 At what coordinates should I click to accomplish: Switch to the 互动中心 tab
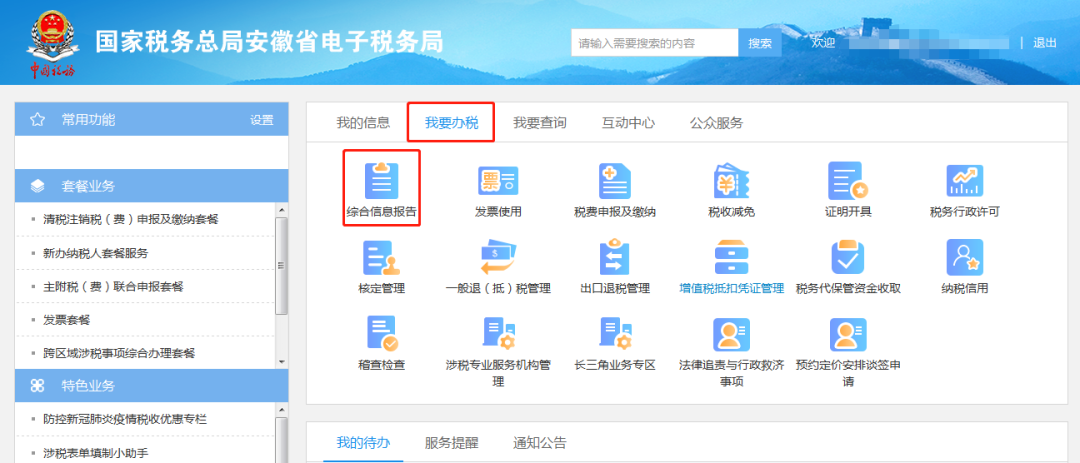[628, 123]
